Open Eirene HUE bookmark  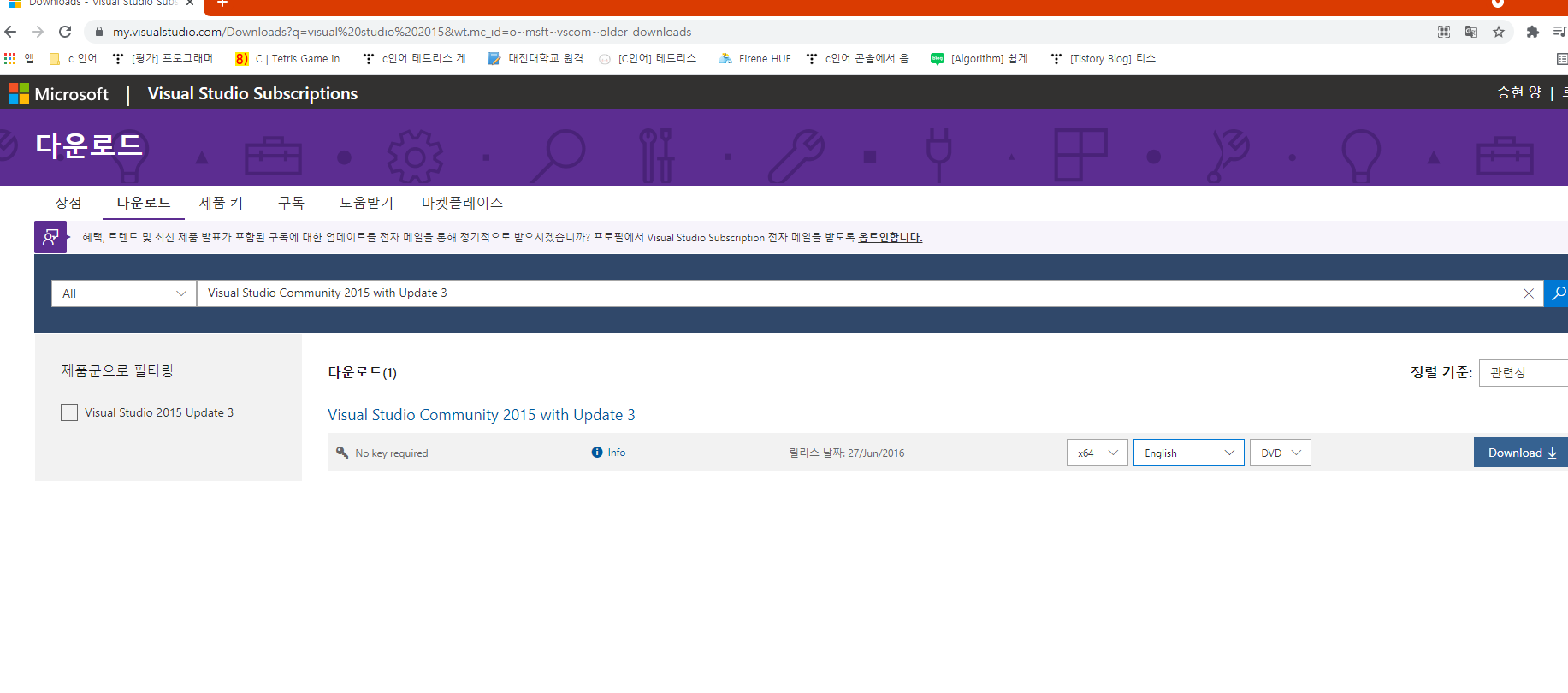[x=755, y=58]
